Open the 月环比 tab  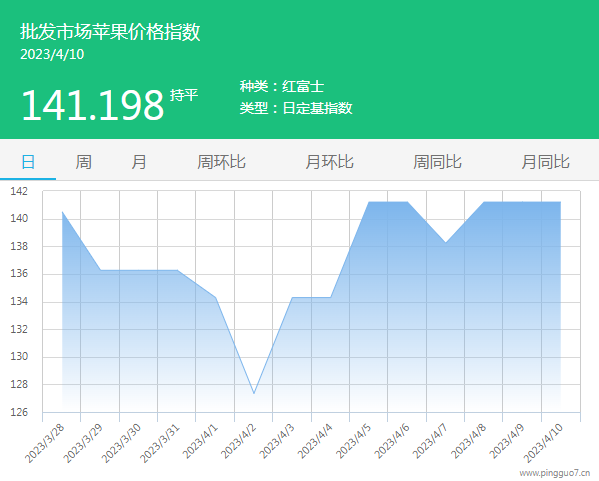coord(329,162)
